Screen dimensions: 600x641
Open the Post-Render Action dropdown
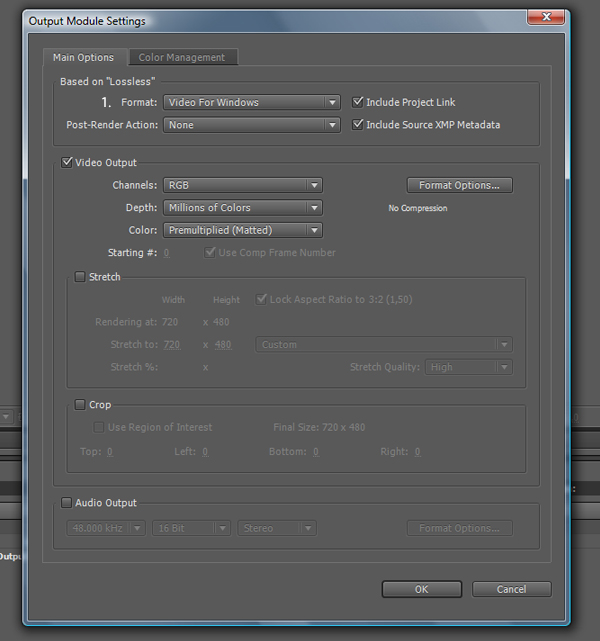(251, 125)
